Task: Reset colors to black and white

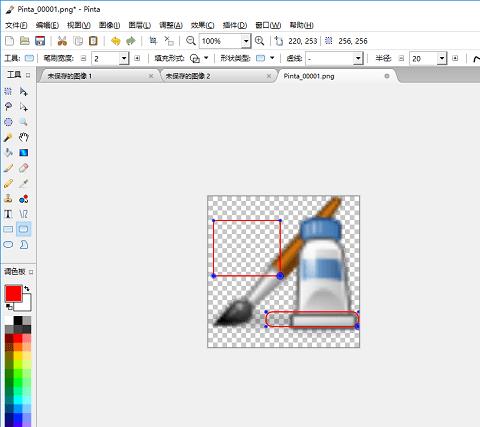Action: tap(9, 306)
